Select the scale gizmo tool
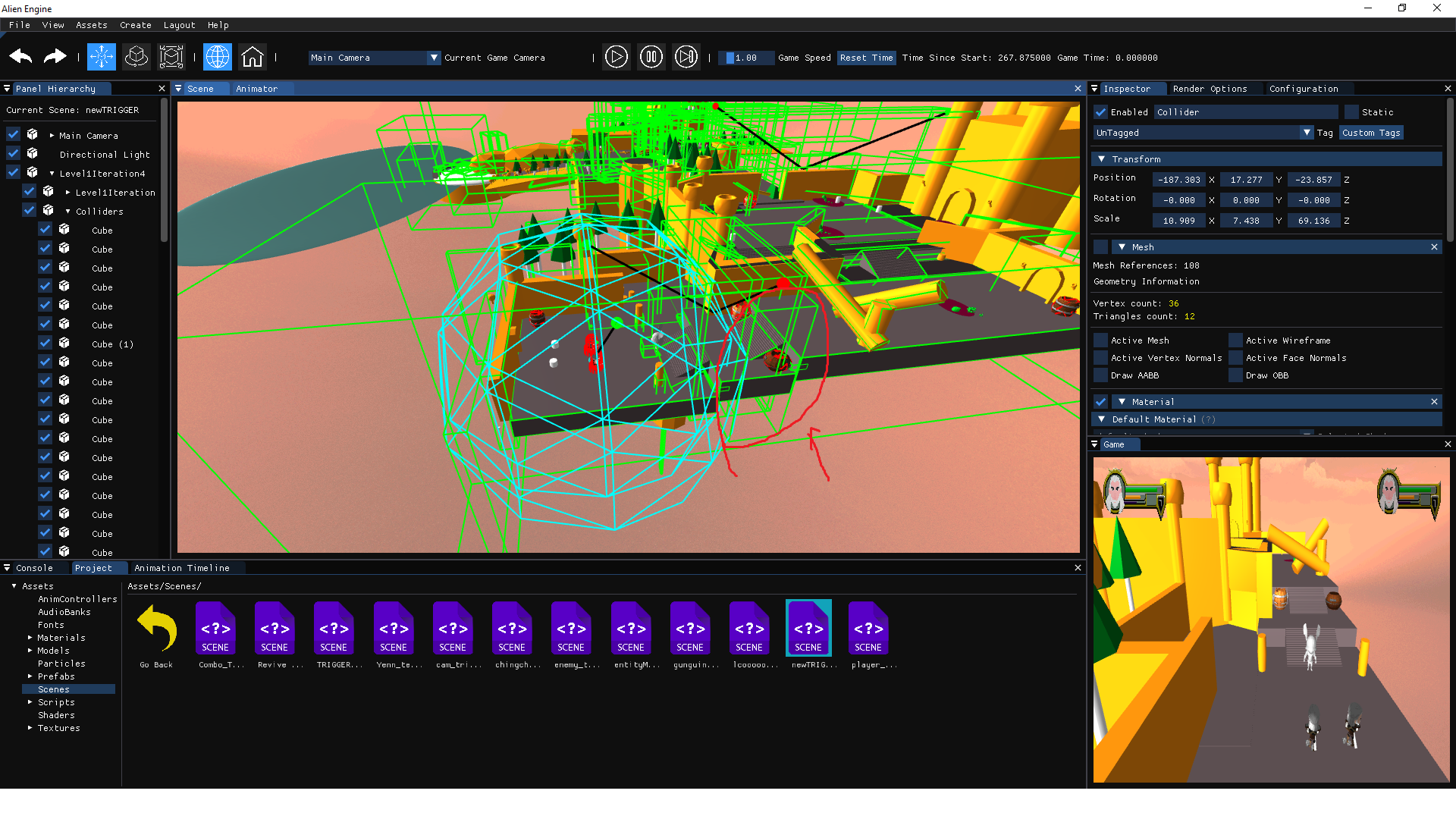The width and height of the screenshot is (1456, 819). click(x=171, y=57)
